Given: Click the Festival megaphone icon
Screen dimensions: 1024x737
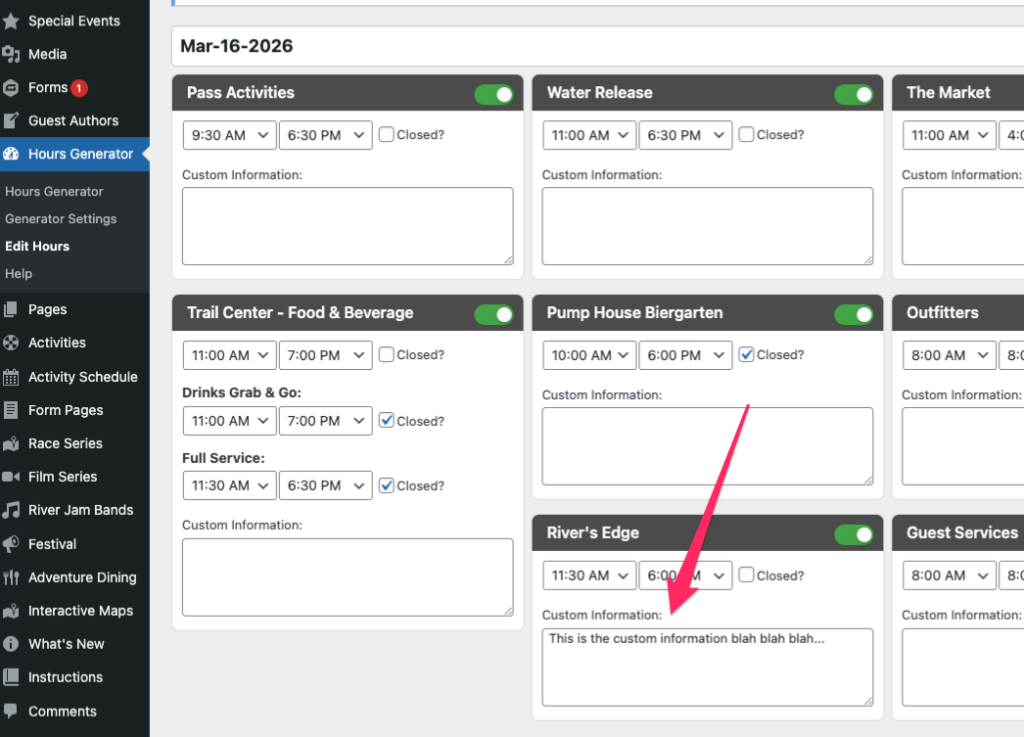Looking at the screenshot, I should pyautogui.click(x=11, y=544).
